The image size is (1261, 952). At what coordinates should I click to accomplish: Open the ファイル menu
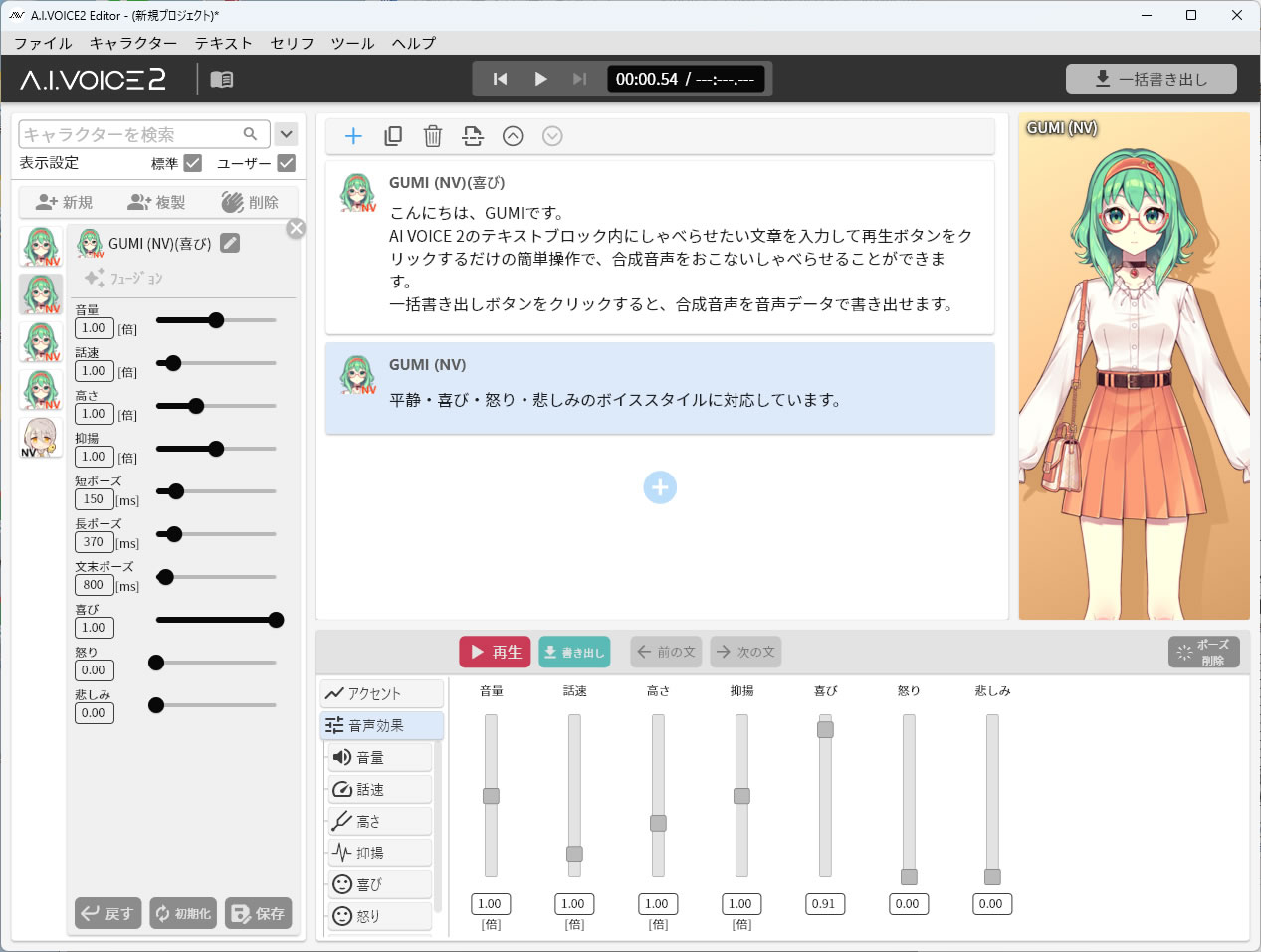[x=43, y=43]
